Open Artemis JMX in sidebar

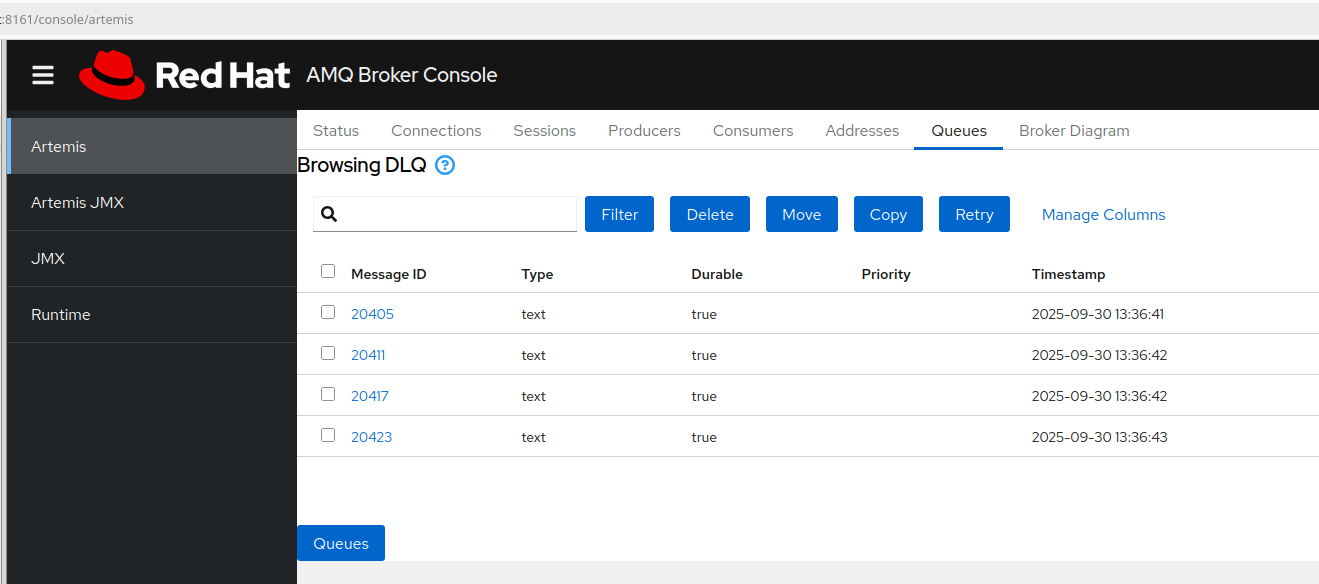coord(152,202)
